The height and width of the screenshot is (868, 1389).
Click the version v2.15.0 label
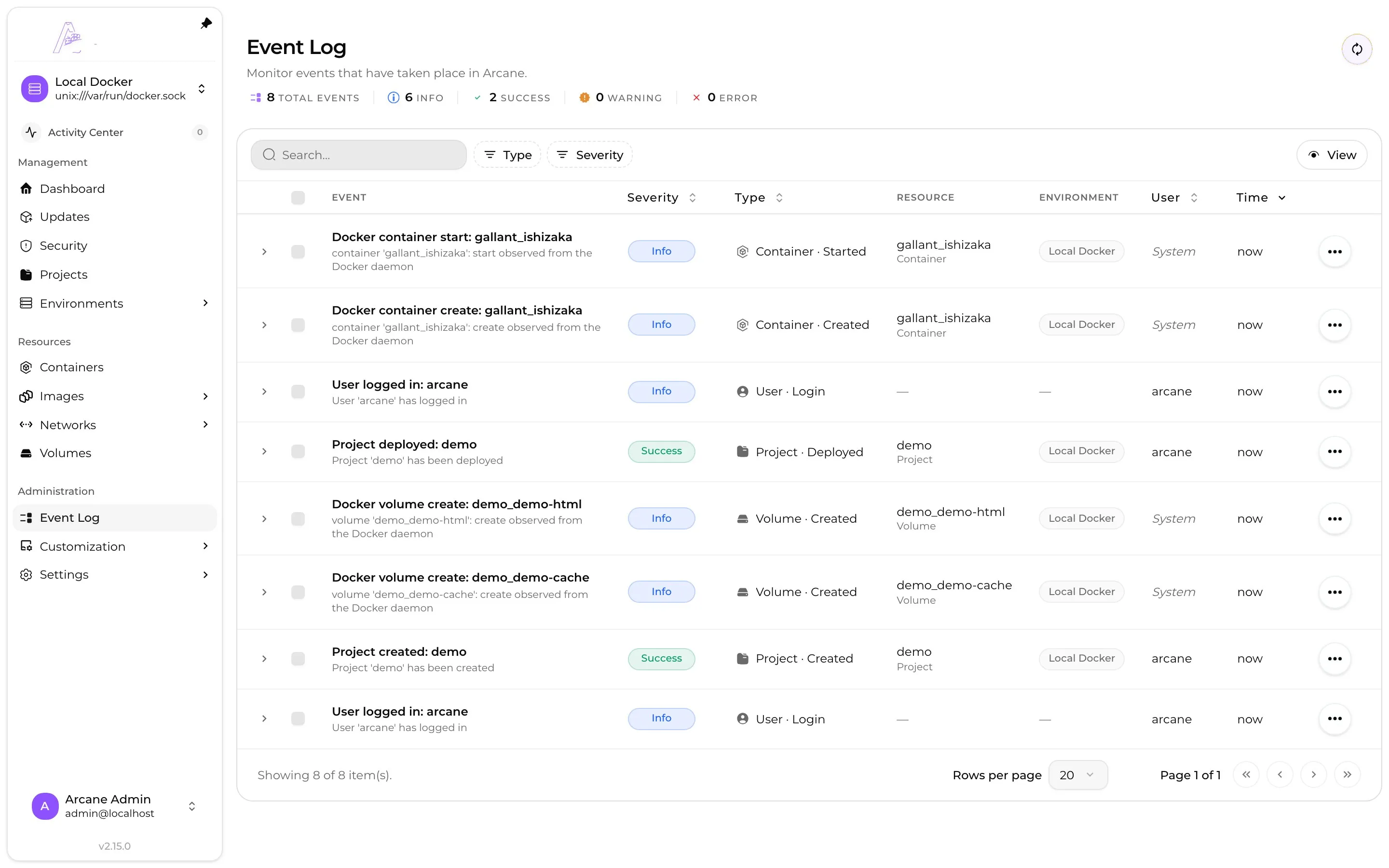(x=114, y=846)
